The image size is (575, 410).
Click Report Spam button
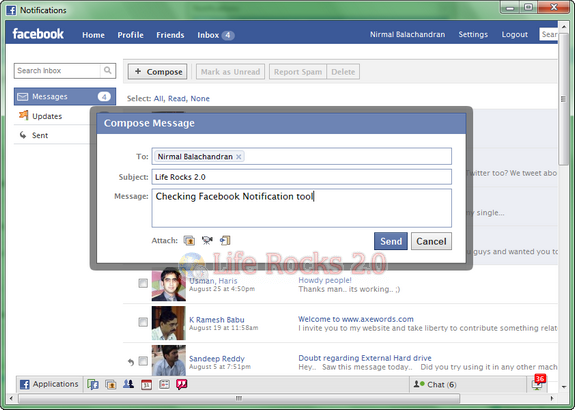click(298, 72)
